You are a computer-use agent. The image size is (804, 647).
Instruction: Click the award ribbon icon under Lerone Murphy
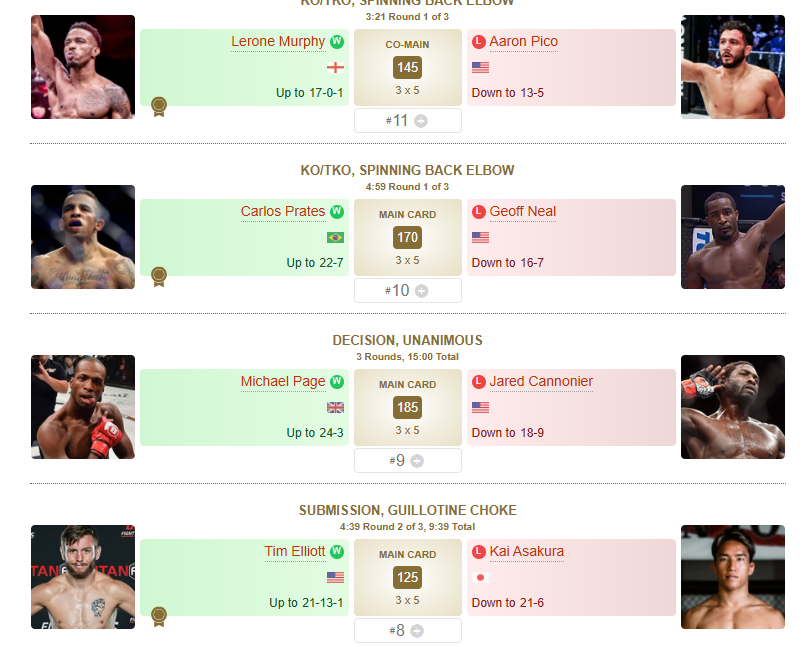pos(159,107)
